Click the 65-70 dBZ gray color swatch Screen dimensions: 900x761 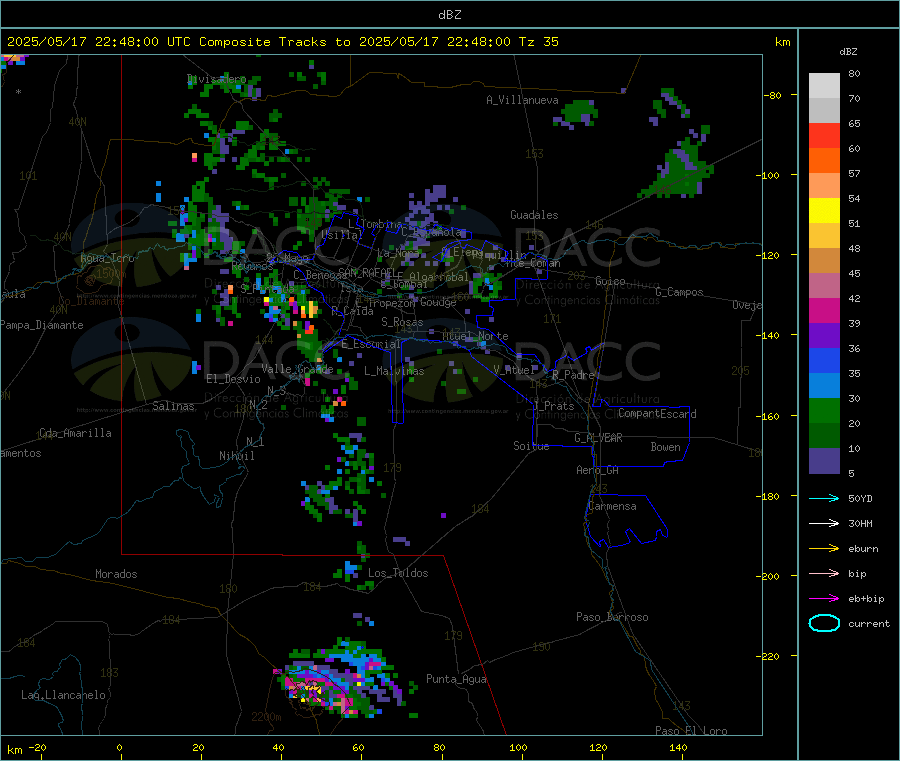point(824,111)
